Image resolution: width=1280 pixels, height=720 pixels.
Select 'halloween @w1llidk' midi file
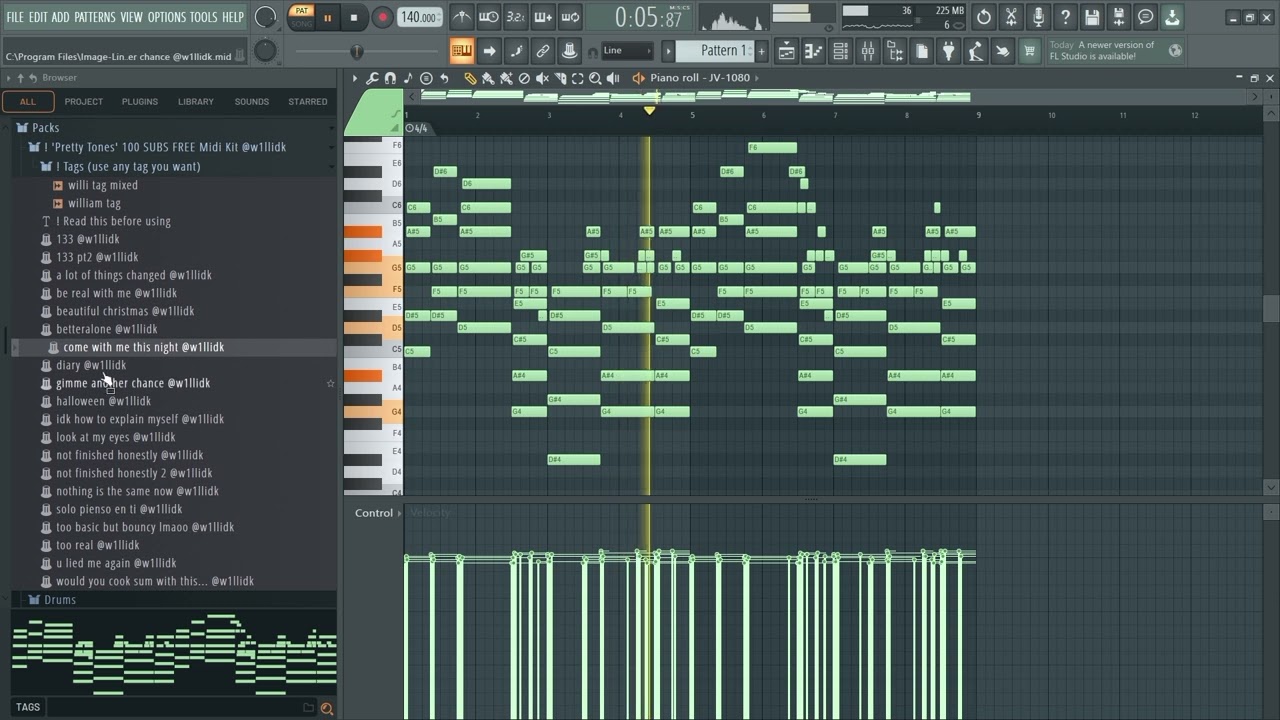click(x=104, y=401)
